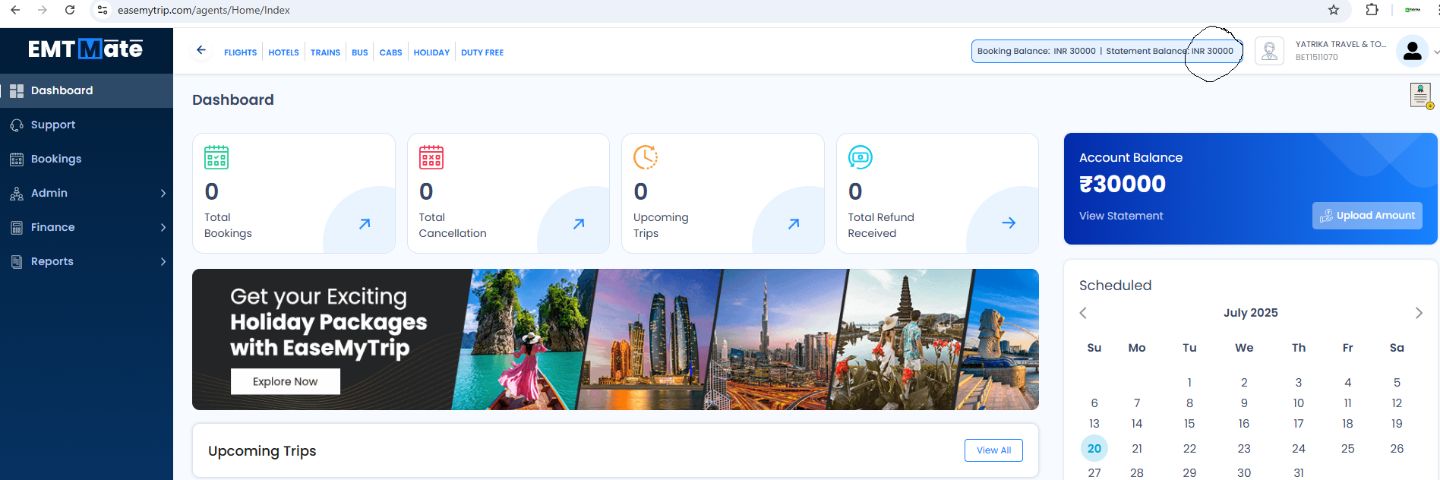Go to next month in calendar
Screen dimensions: 1440x480
1418,313
